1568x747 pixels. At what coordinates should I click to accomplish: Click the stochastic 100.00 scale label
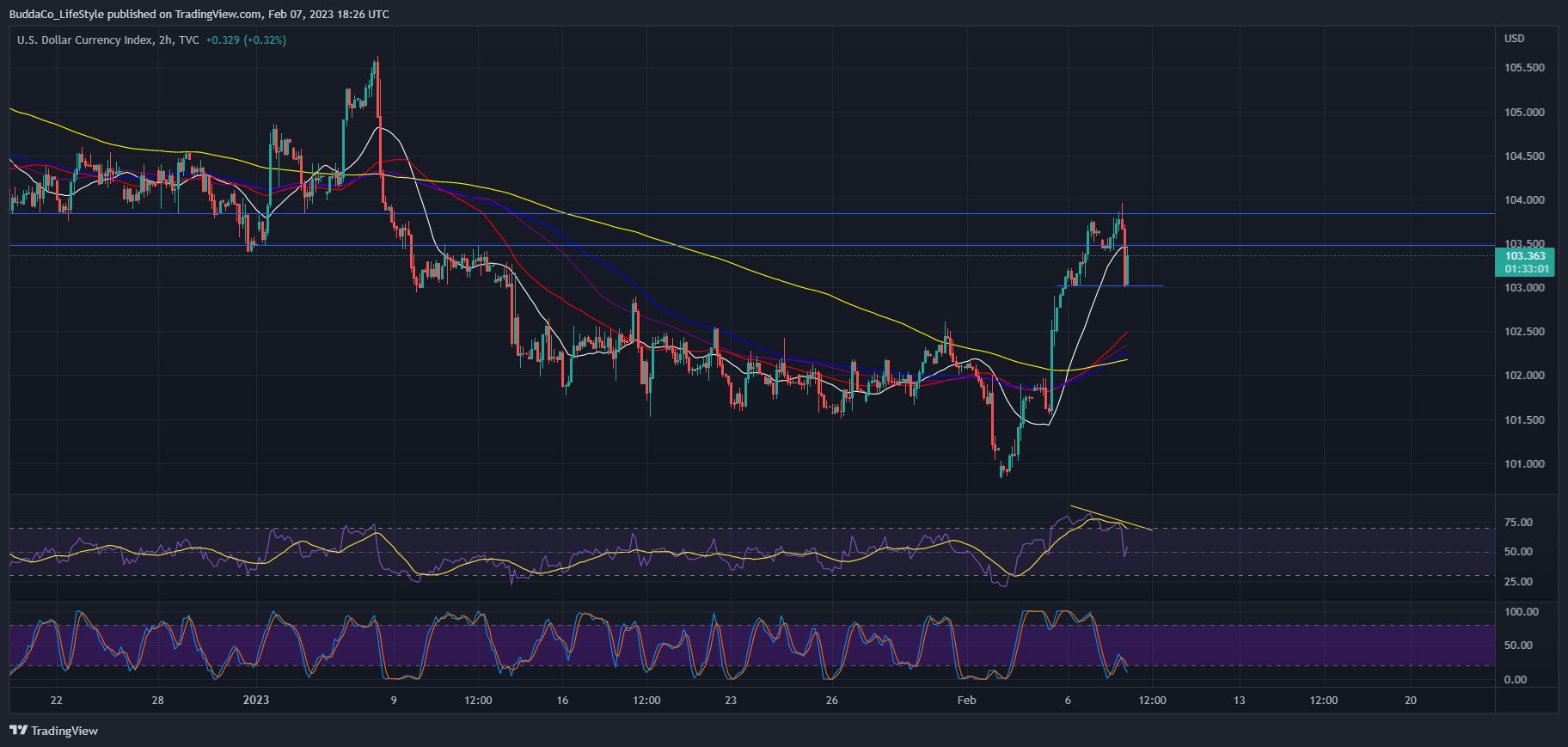(x=1522, y=612)
